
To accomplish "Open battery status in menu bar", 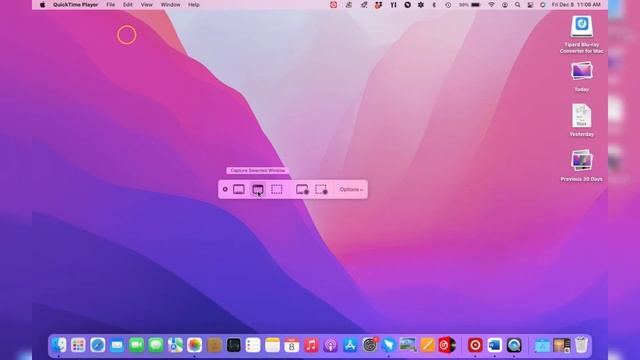I will click(x=470, y=5).
